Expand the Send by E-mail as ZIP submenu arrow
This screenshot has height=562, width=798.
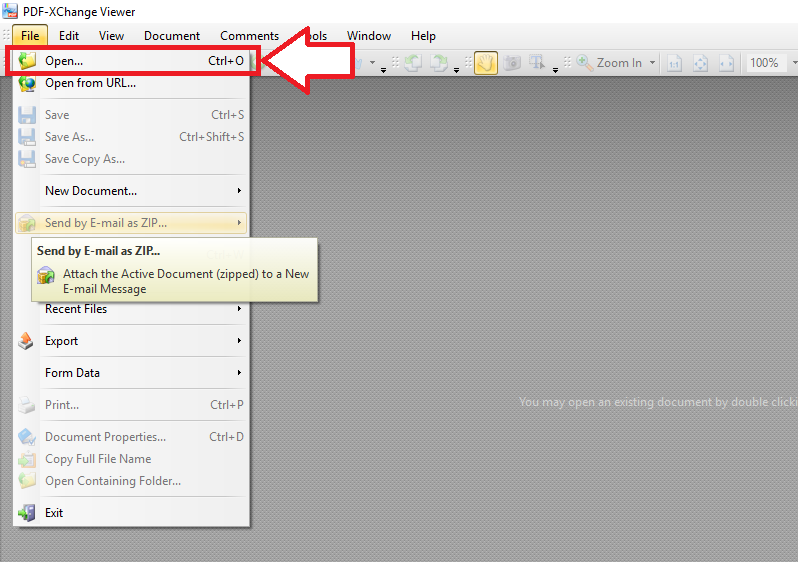point(239,223)
